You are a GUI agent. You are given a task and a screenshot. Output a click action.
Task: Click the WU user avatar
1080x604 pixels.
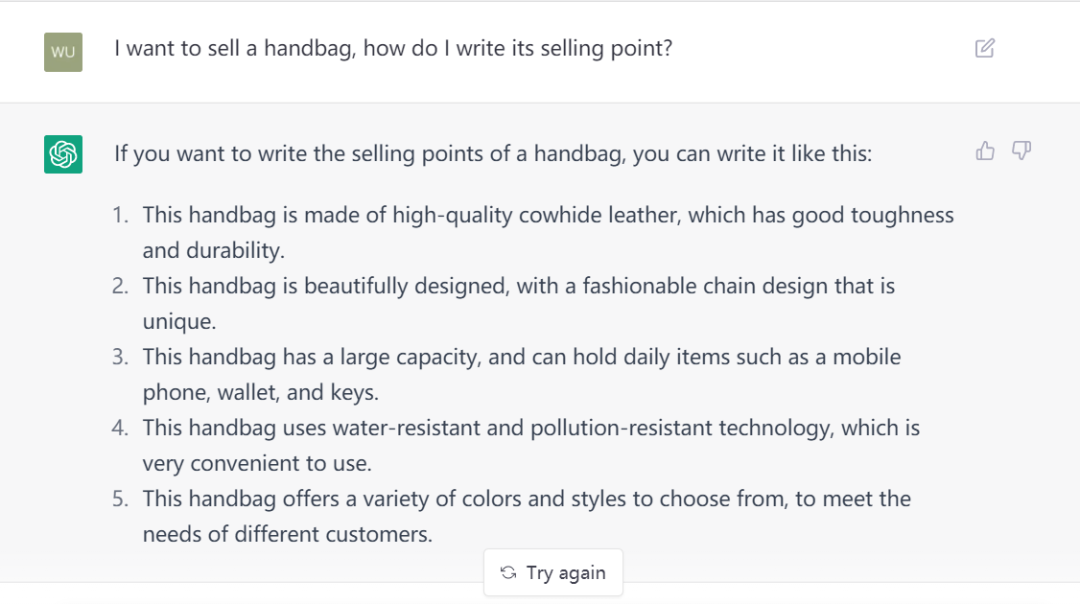point(63,52)
